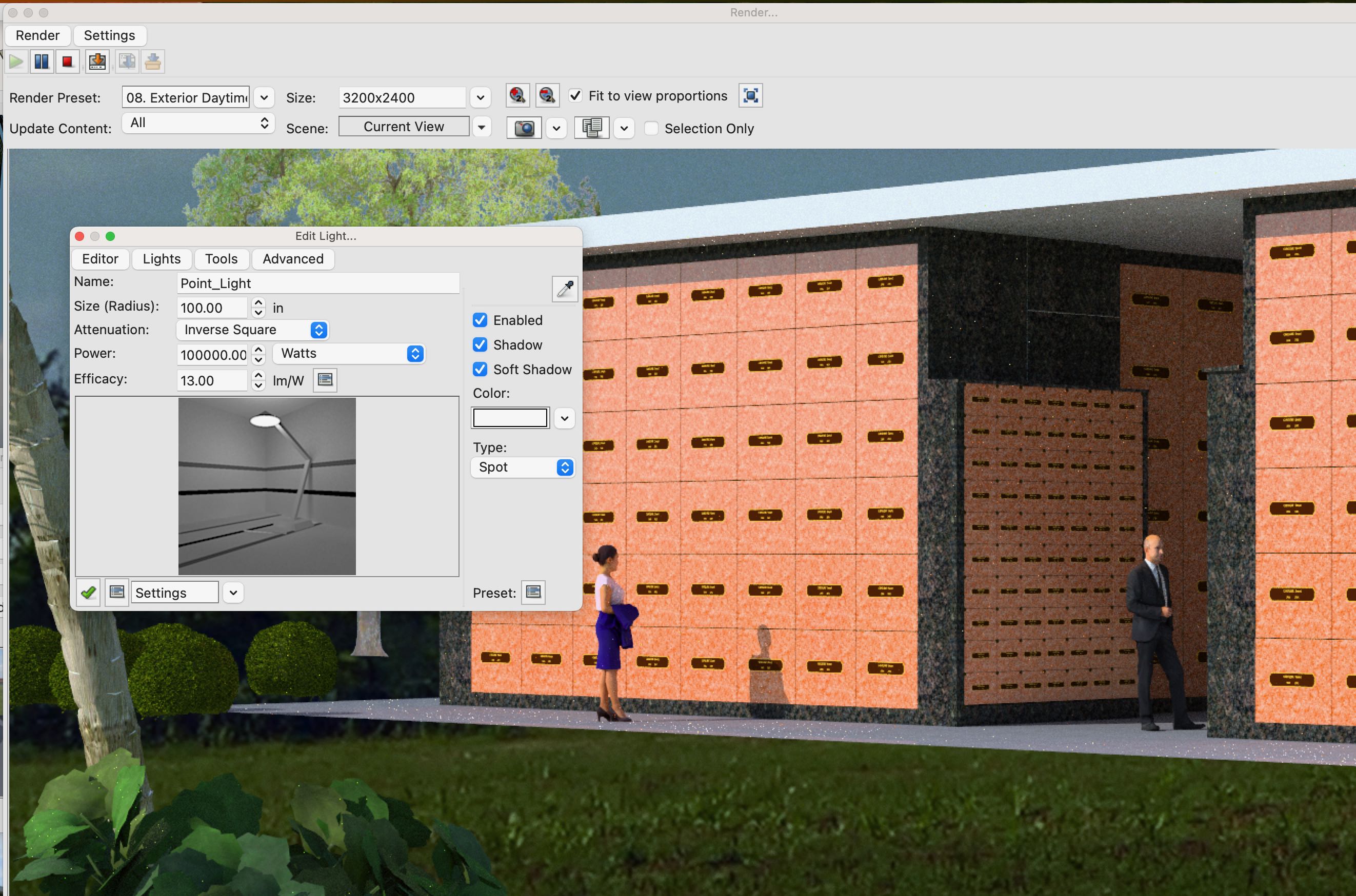Click the save rendered image icon
The image size is (1356, 896).
pos(97,61)
